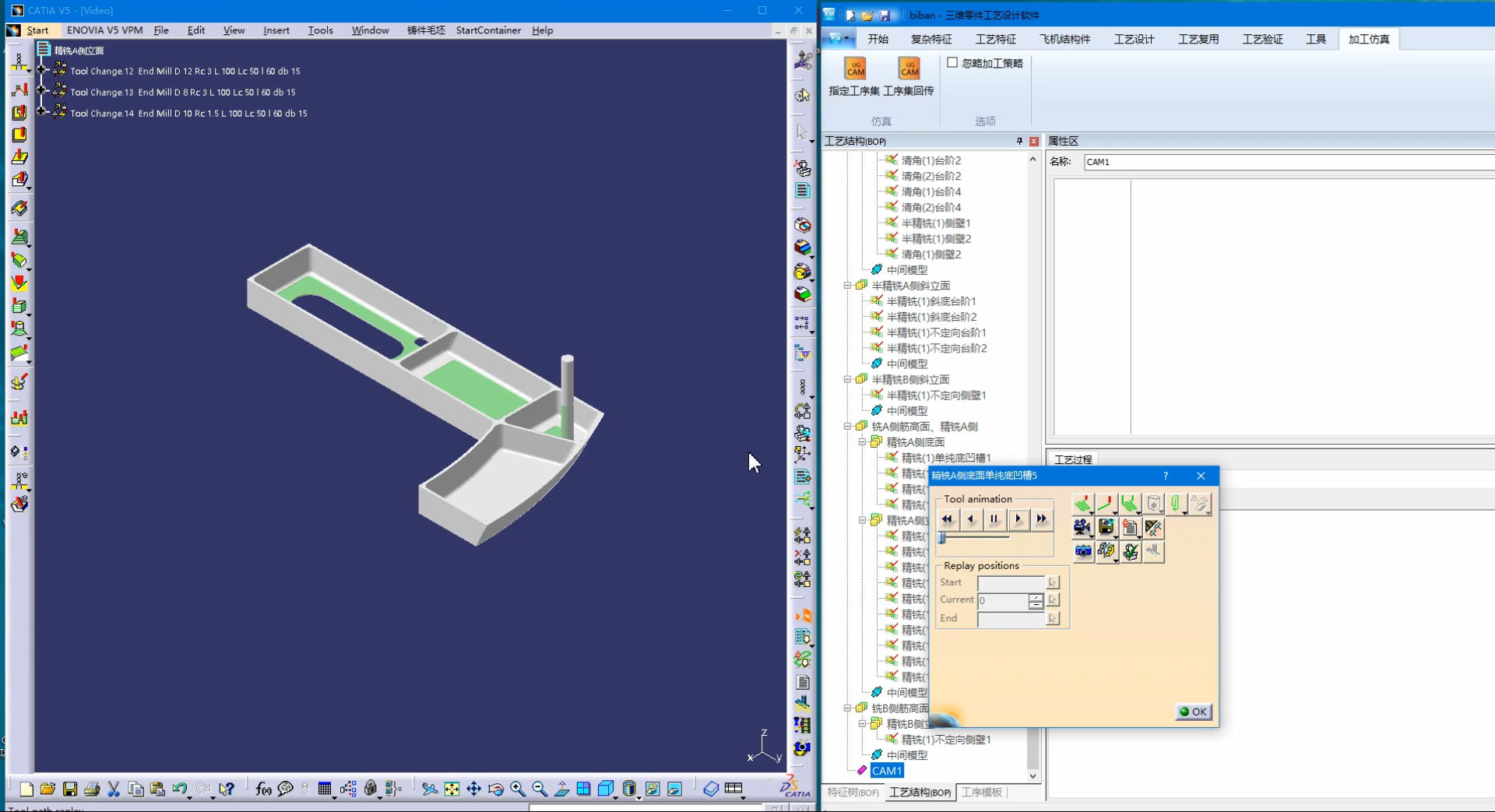The height and width of the screenshot is (812, 1495).
Task: Collapse the 半精铣A侧斜立面 tree node
Action: [x=847, y=286]
